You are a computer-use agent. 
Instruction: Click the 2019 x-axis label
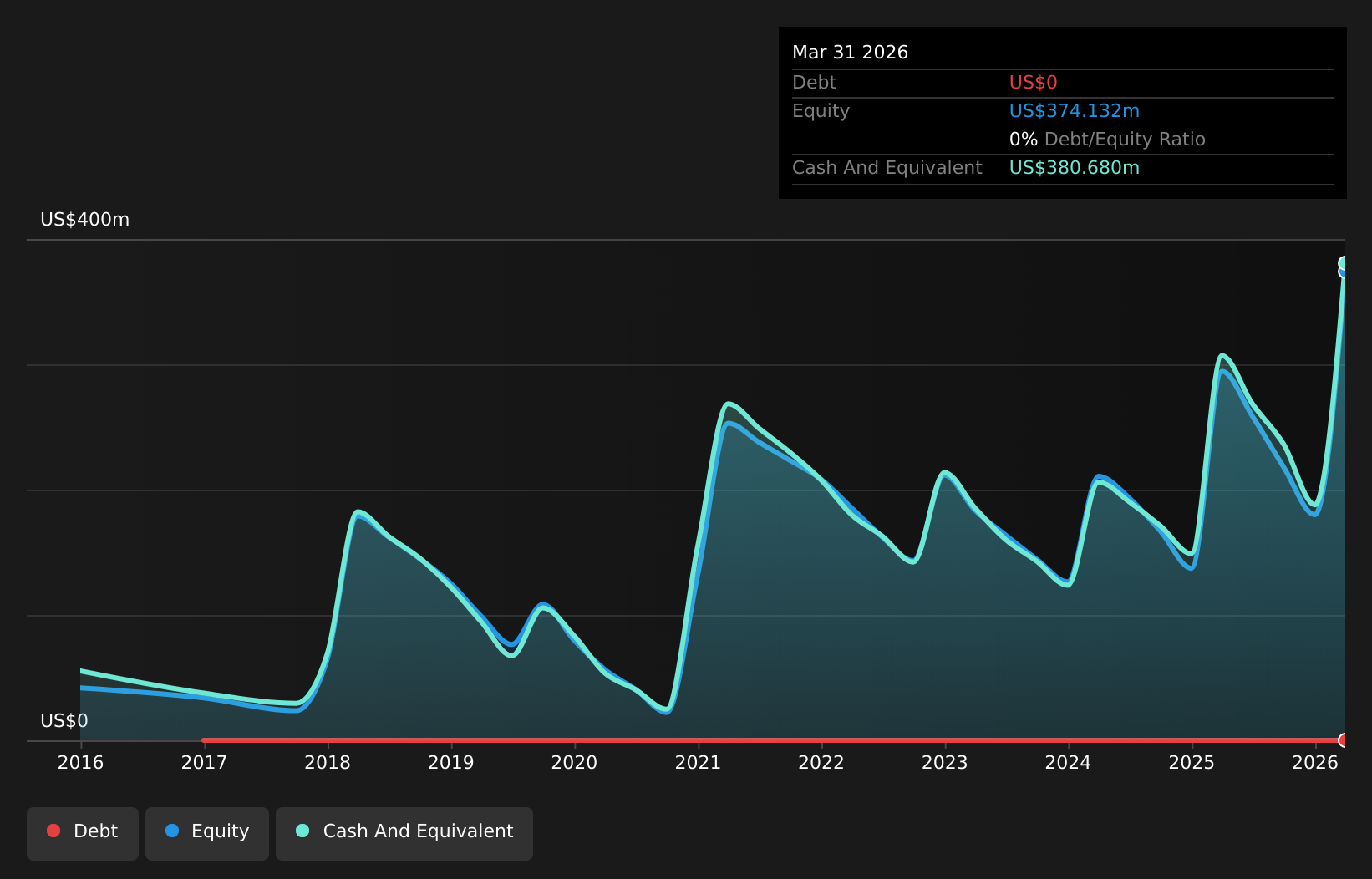click(451, 763)
